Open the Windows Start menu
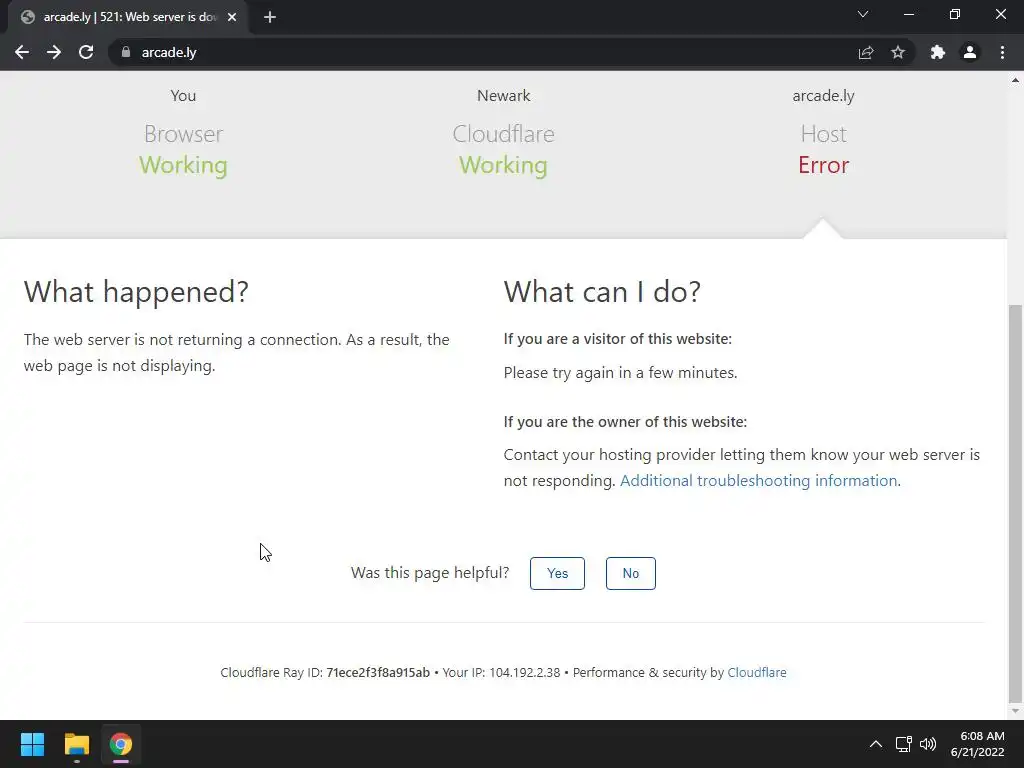1024x768 pixels. click(32, 744)
